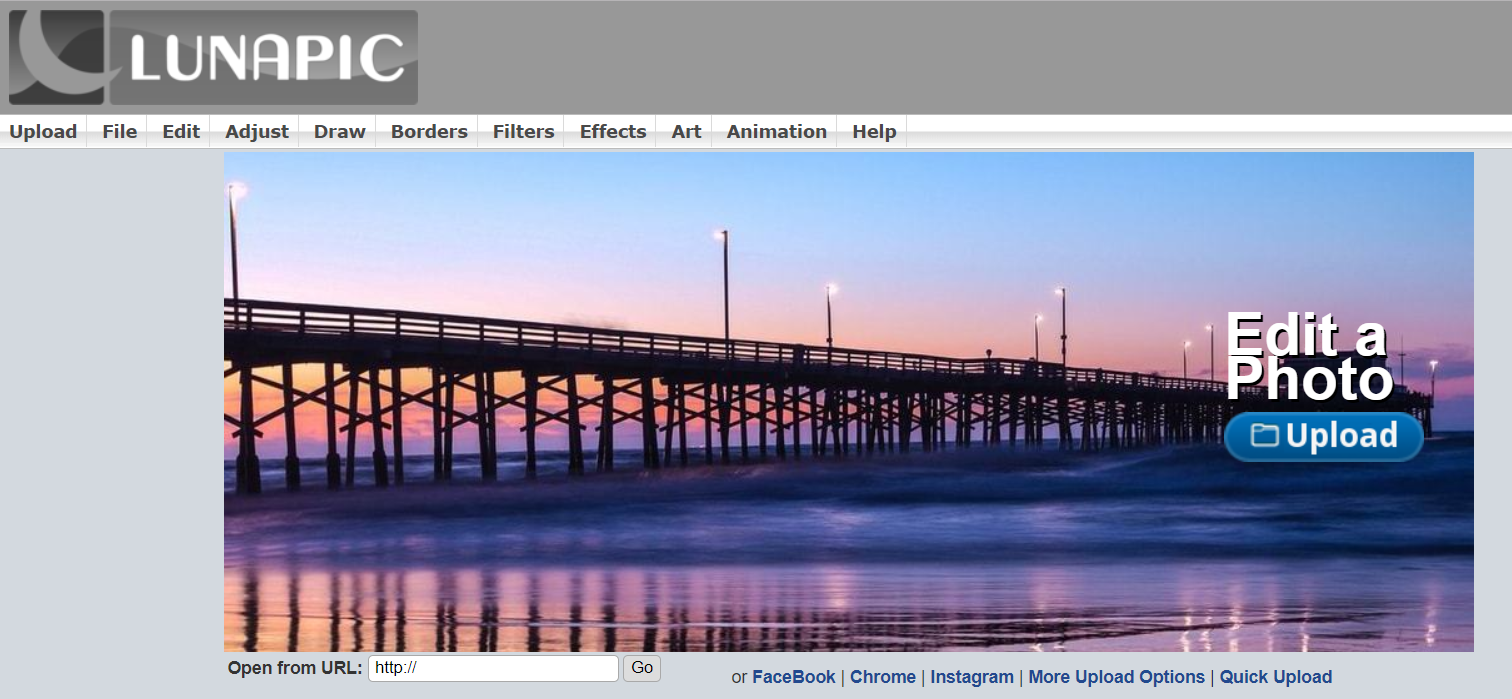
Task: Expand the Animation menu
Action: click(776, 132)
